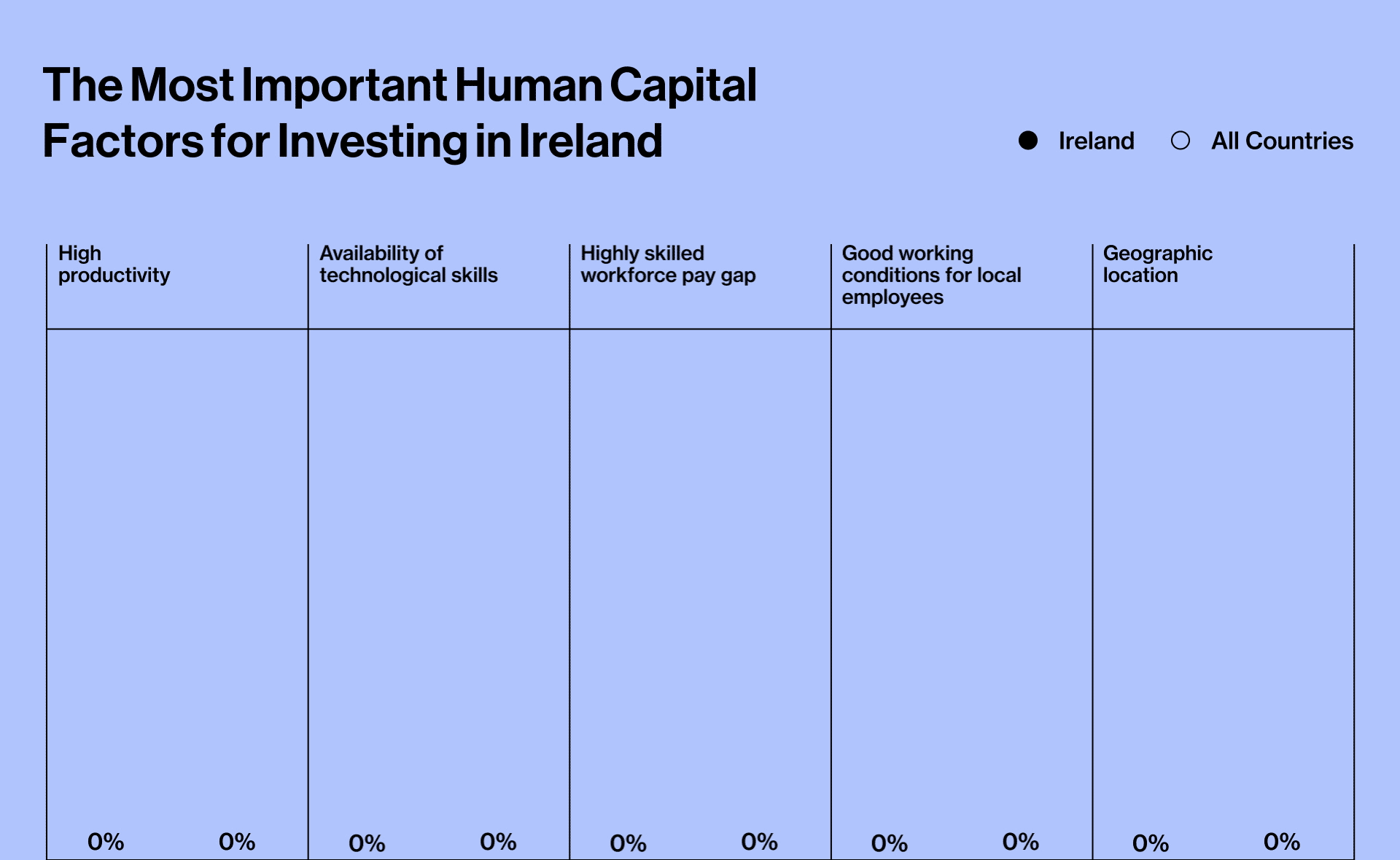The height and width of the screenshot is (860, 1400).
Task: Click right 0% value under High productivity
Action: pyautogui.click(x=237, y=843)
